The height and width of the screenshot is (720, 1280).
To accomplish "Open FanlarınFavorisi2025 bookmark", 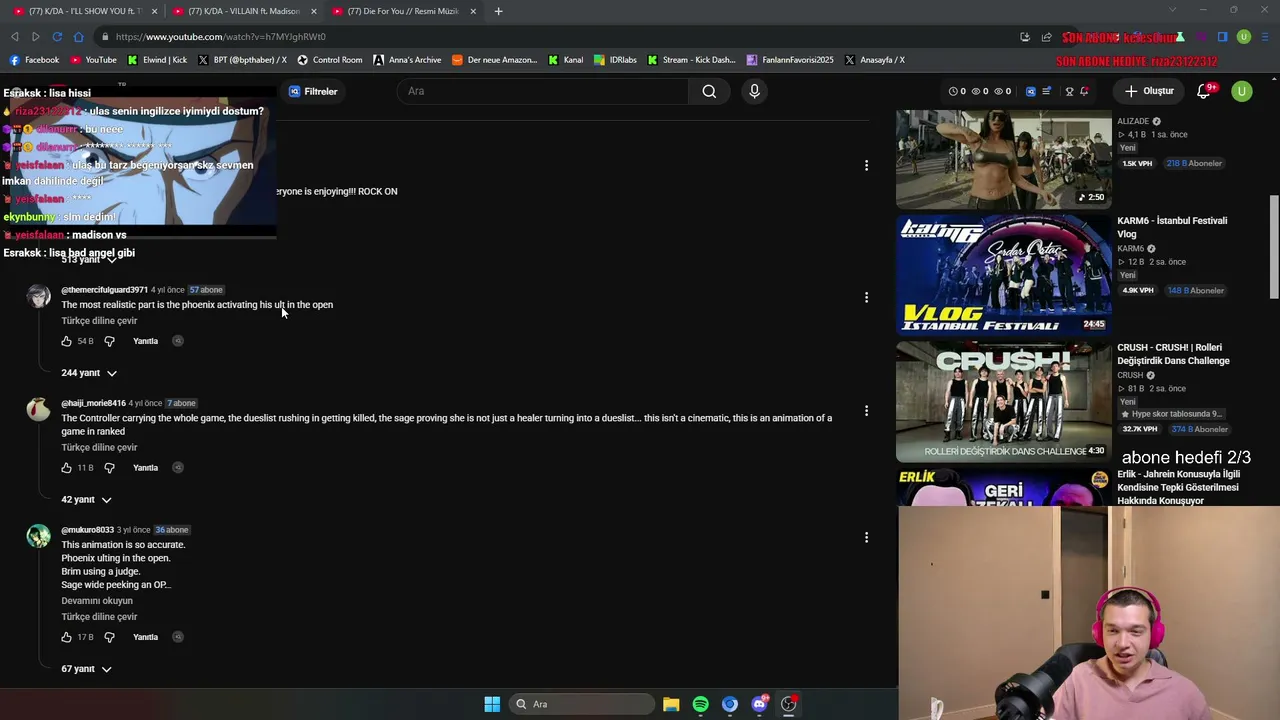I will (x=790, y=60).
